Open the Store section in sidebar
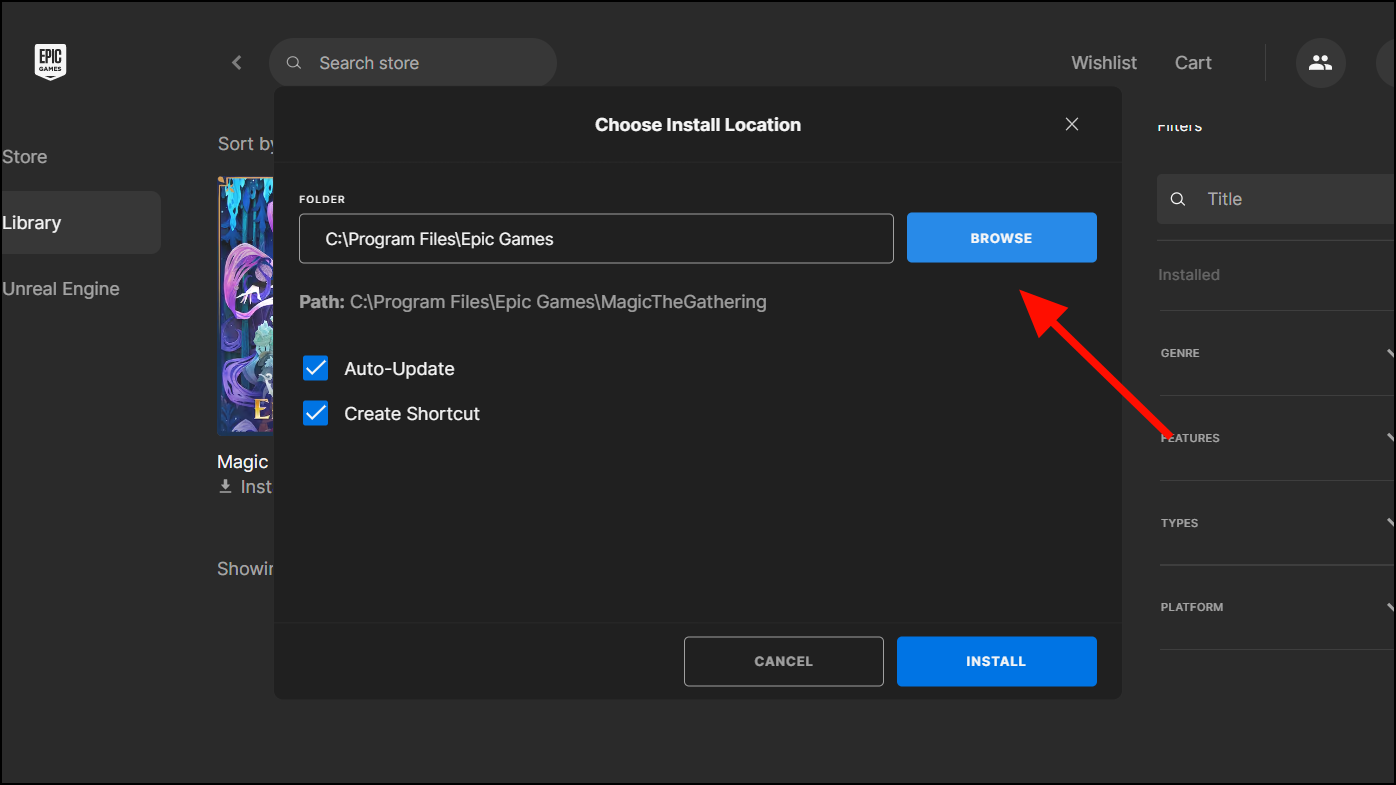Image resolution: width=1396 pixels, height=785 pixels. [x=25, y=157]
